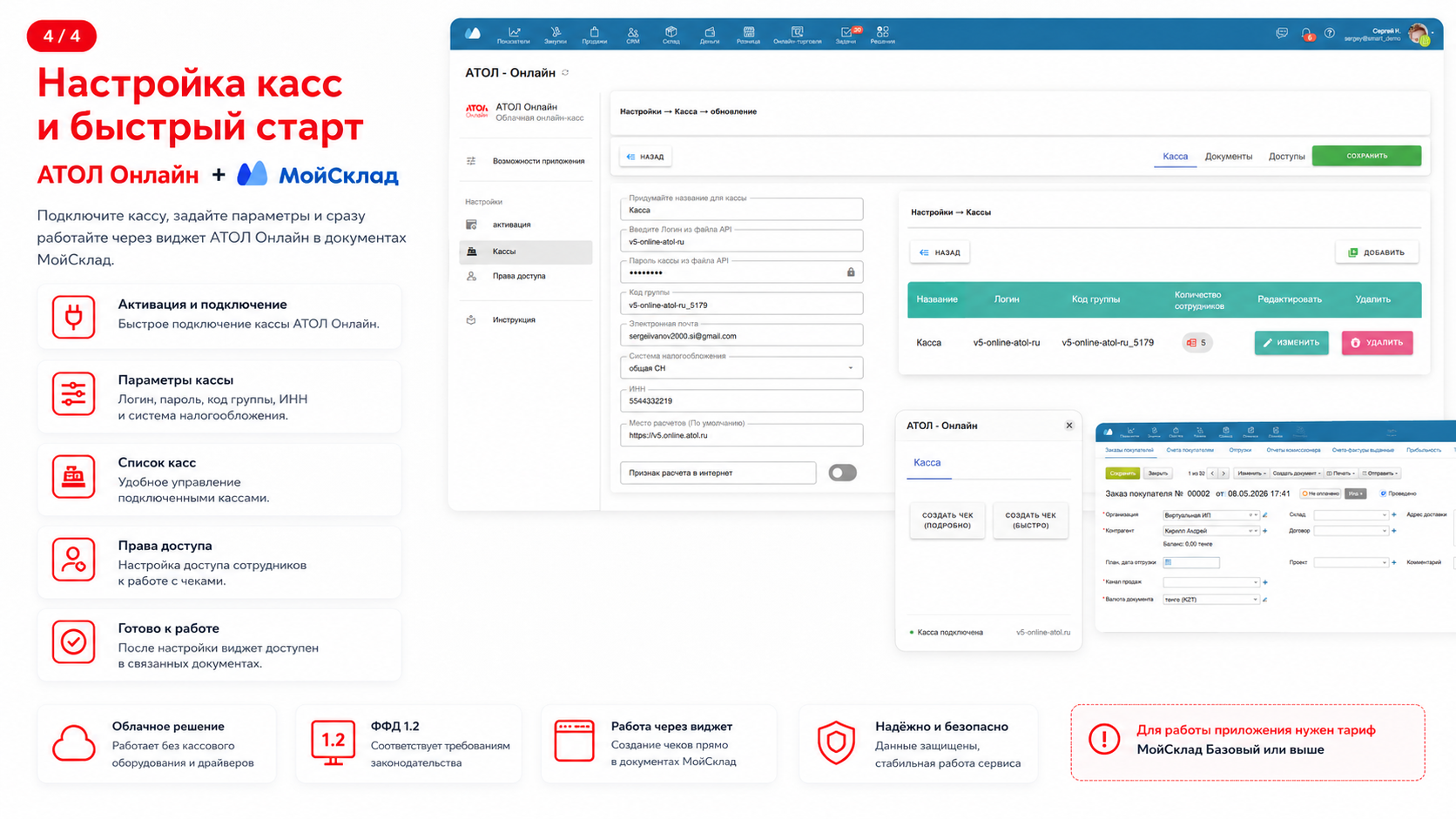
Task: Open the Задачи section with red badge
Action: point(846,35)
